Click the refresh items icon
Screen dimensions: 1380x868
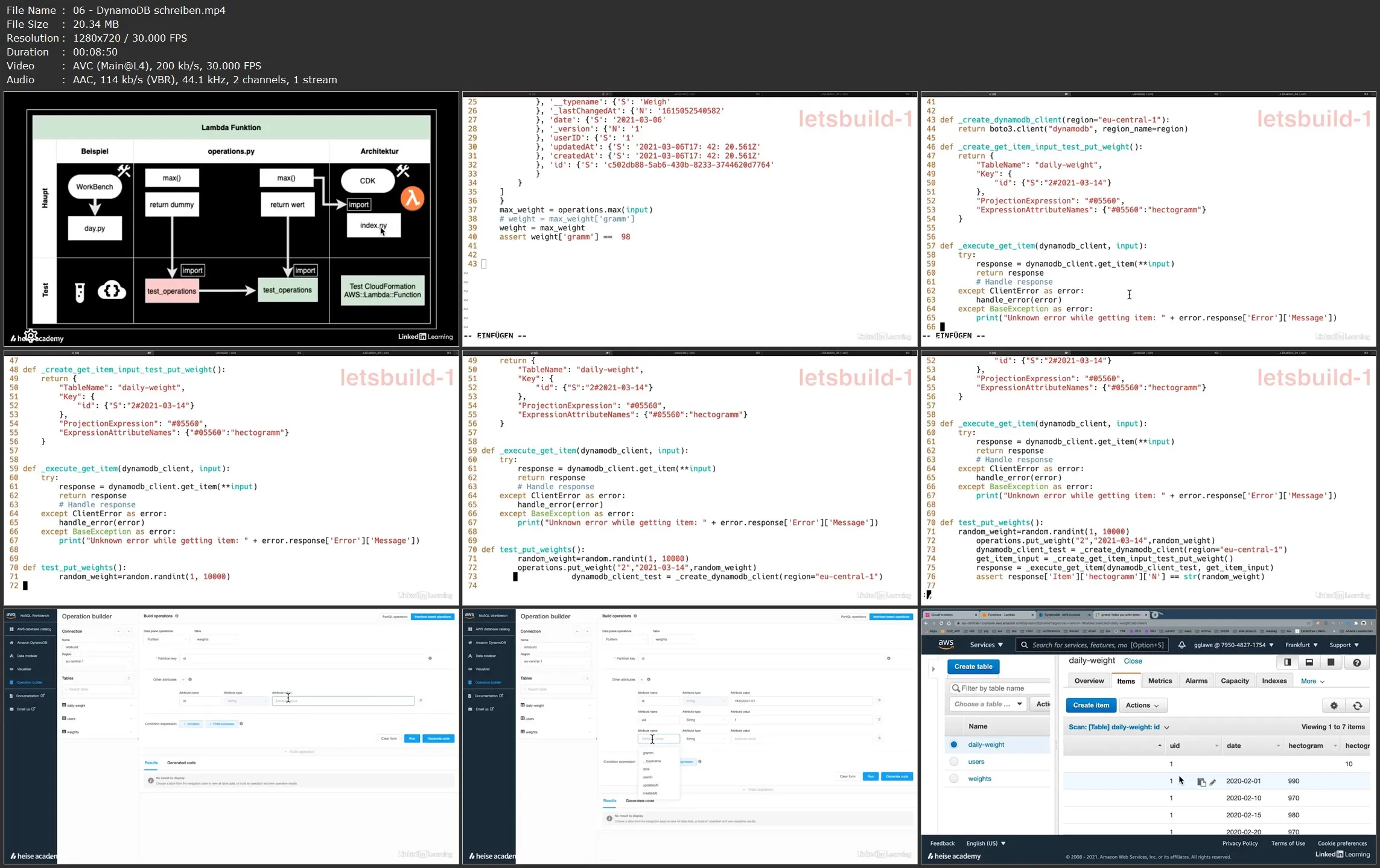[x=1357, y=705]
